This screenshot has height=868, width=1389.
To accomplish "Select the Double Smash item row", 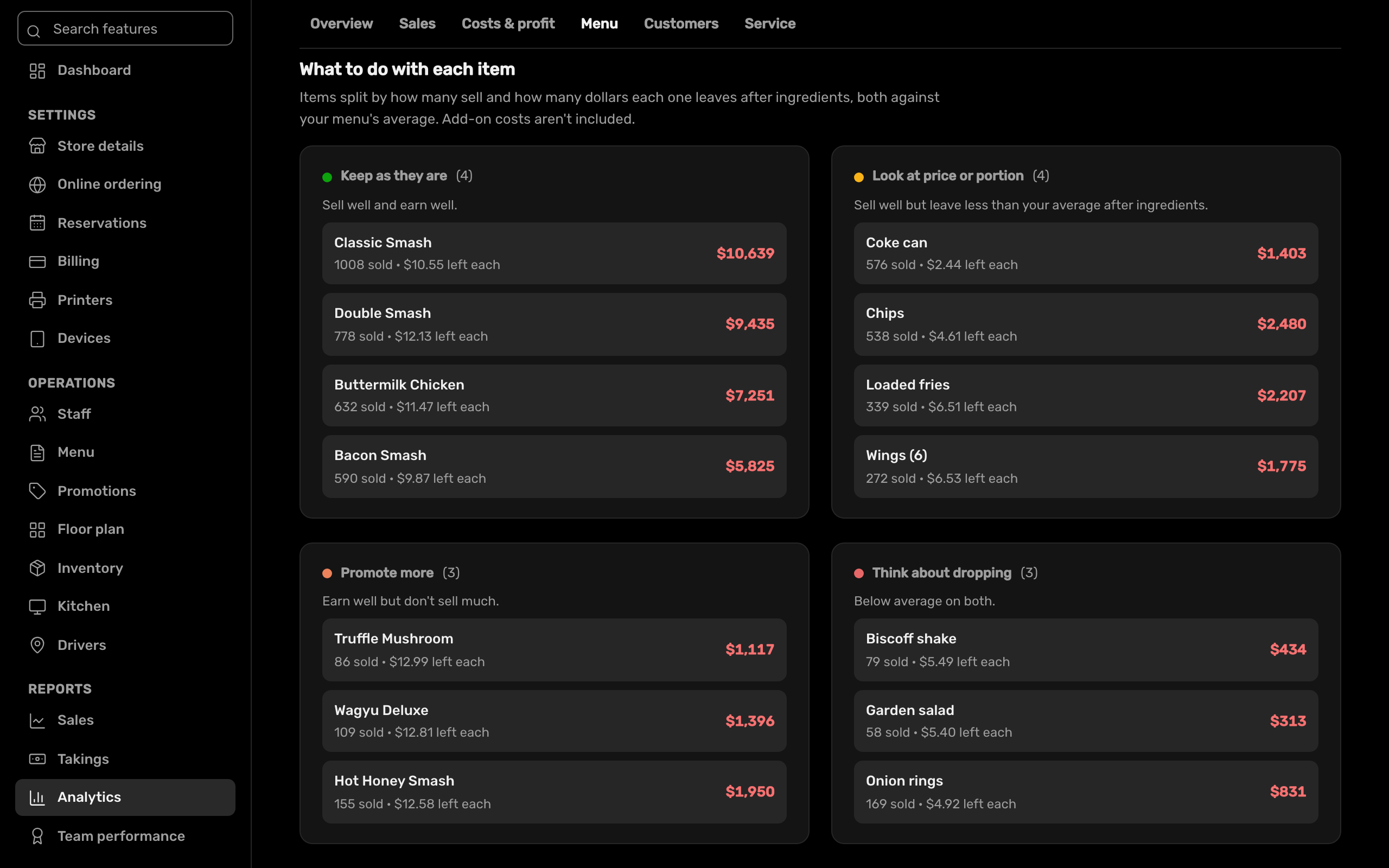I will [554, 324].
